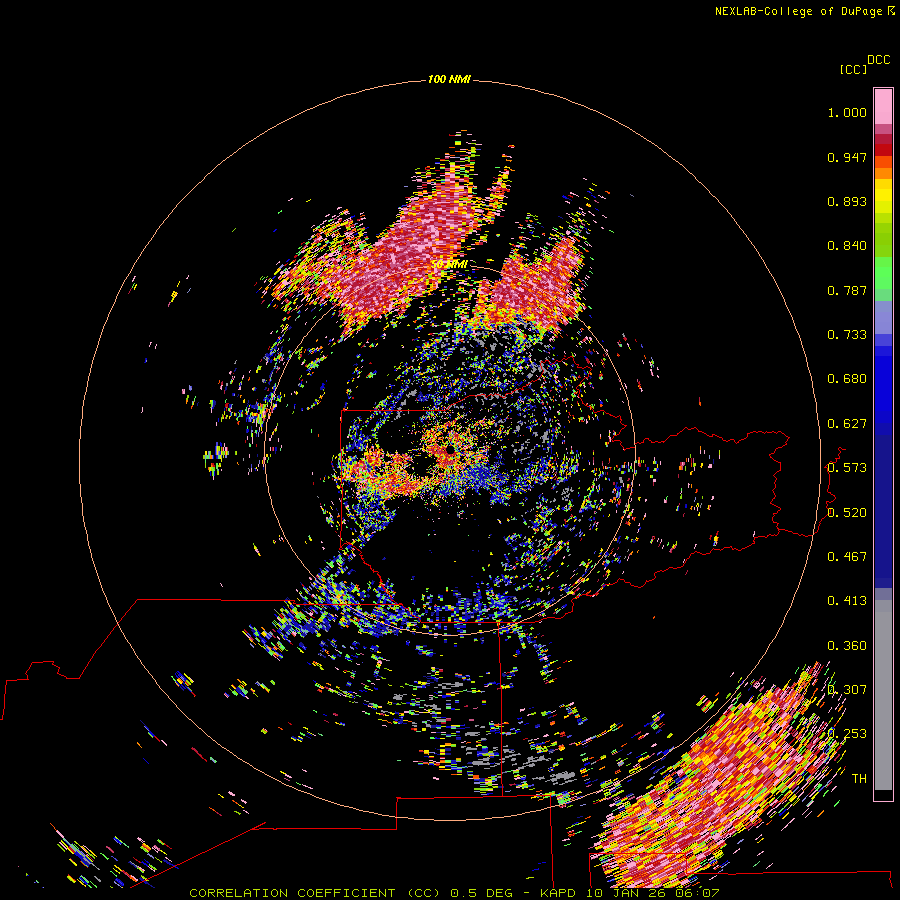900x900 pixels.
Task: Click the DCC legend header text
Action: click(x=878, y=60)
